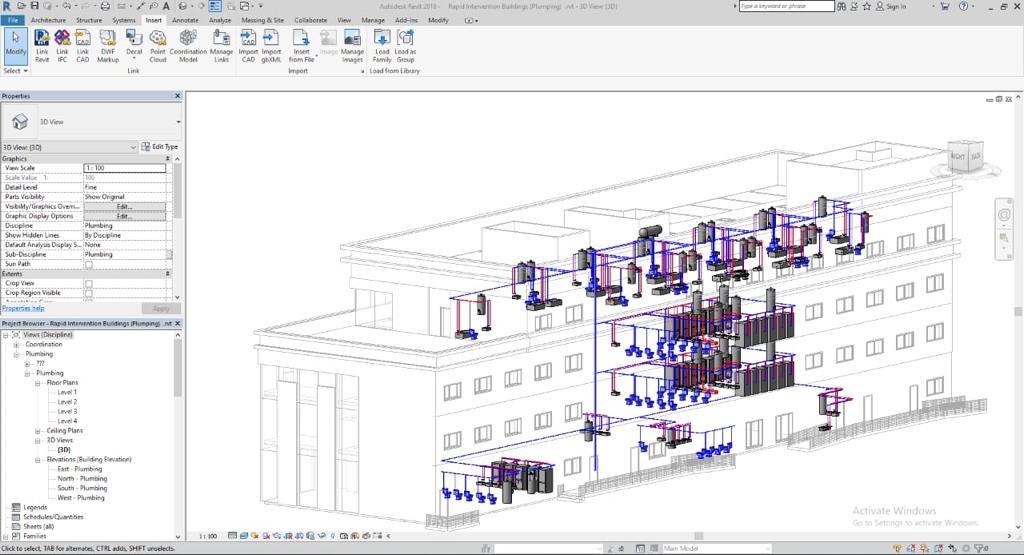Click the Link CAD tool
Viewport: 1024px width, 555px height.
click(82, 46)
